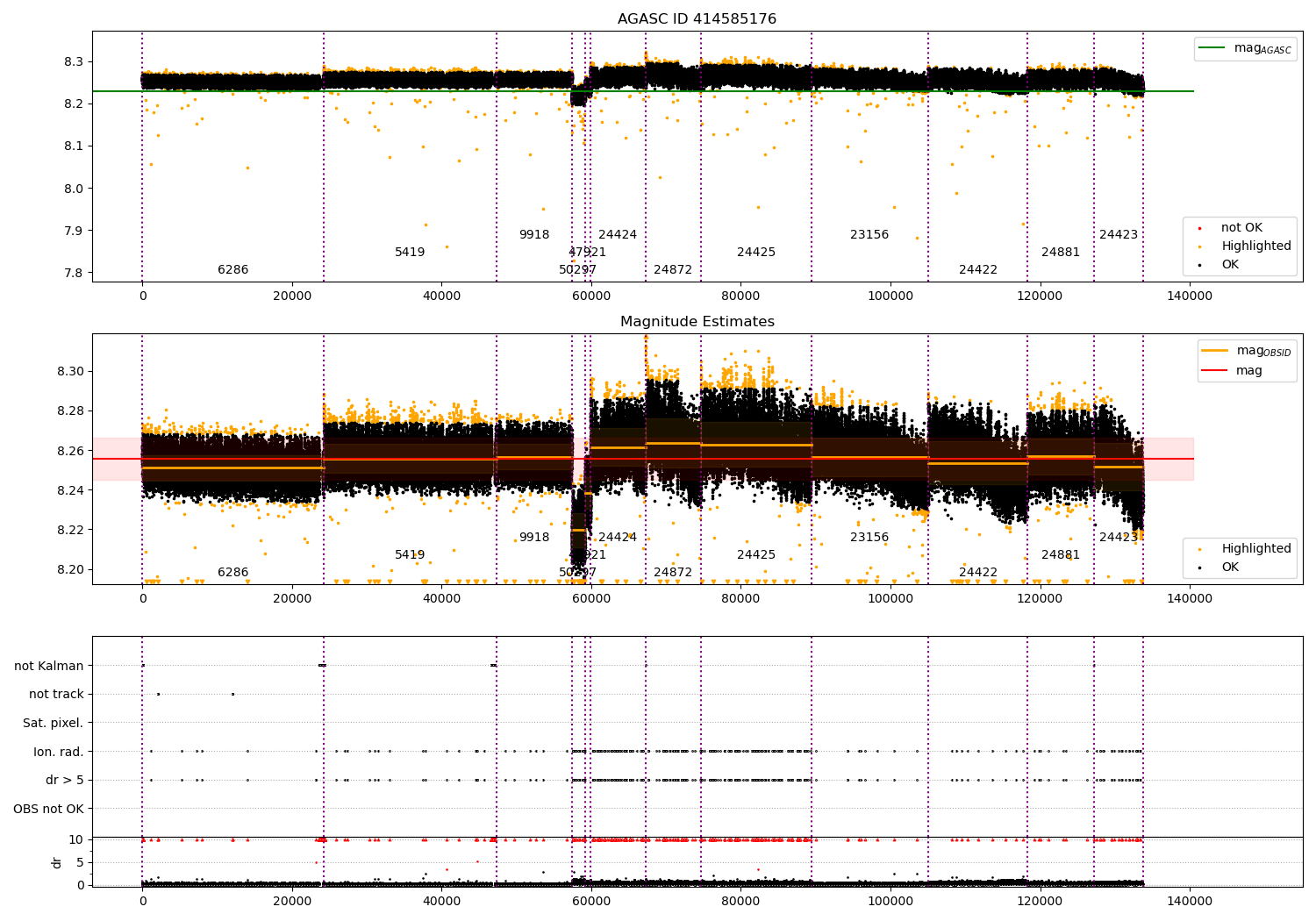Click '24425' in the Magnitude Estimates plot
Image resolution: width=1316 pixels, height=921 pixels.
click(756, 555)
